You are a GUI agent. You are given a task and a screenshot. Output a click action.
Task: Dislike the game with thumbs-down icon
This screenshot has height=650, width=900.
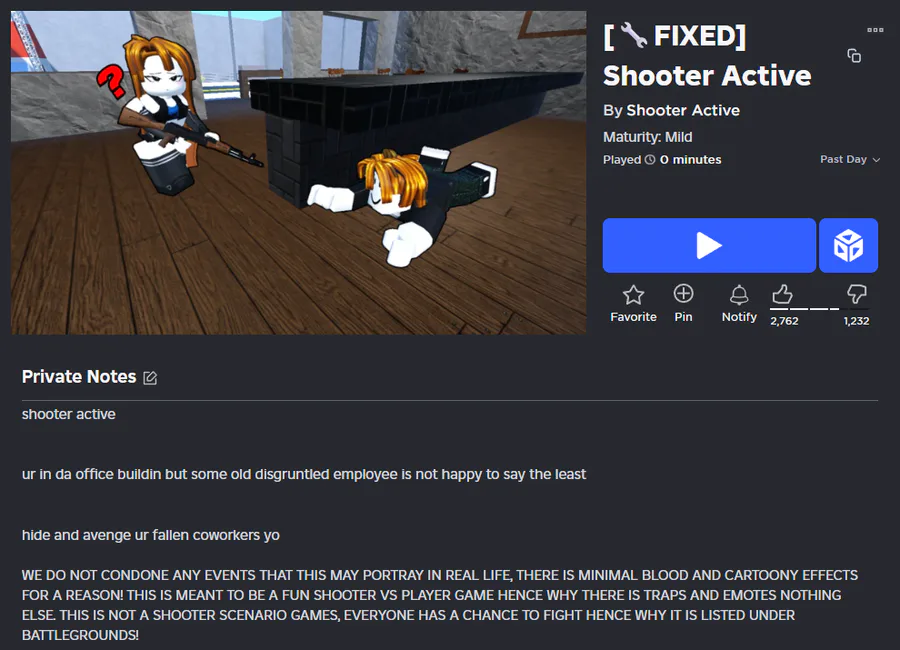(856, 294)
